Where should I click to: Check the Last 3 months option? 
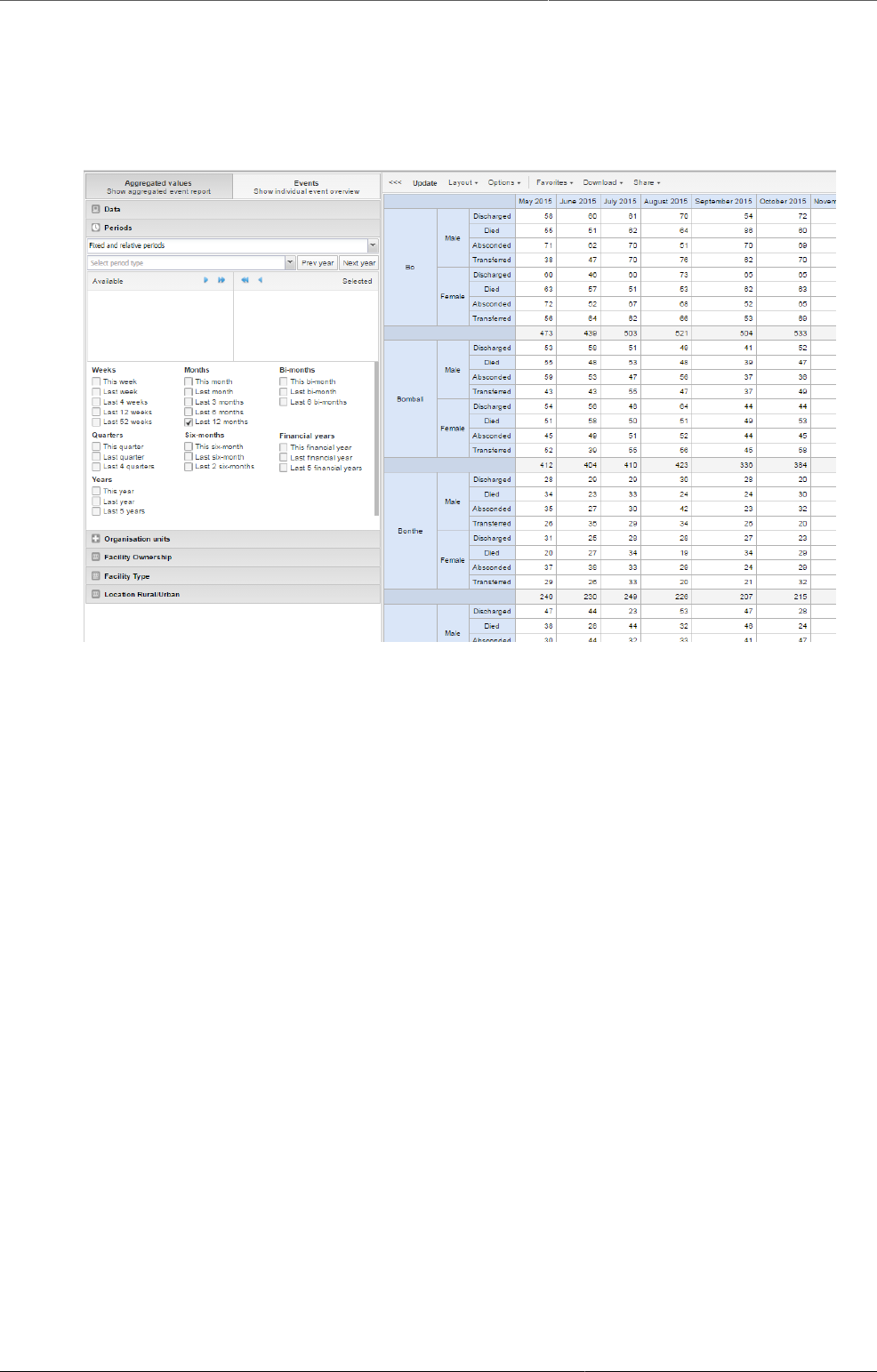coord(189,402)
